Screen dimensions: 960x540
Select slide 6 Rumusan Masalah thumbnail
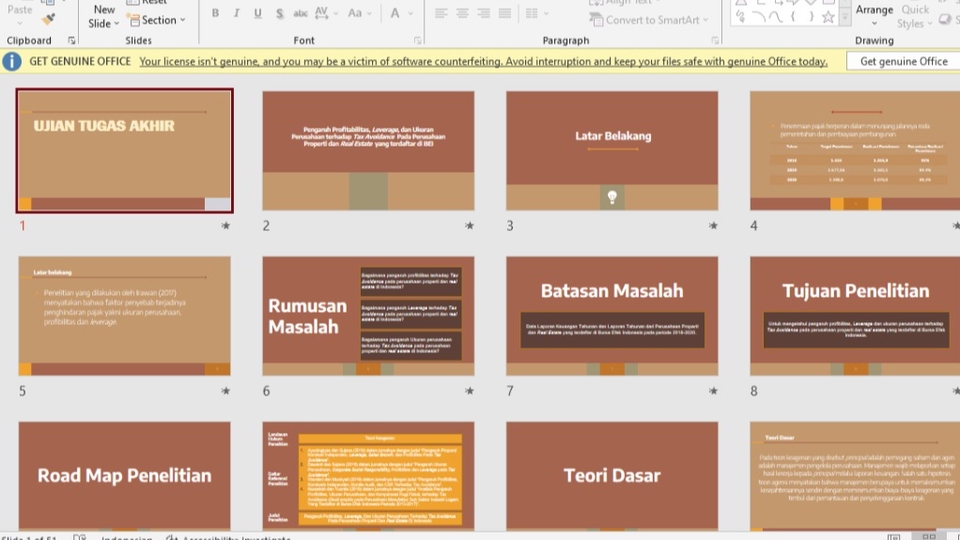coord(368,316)
